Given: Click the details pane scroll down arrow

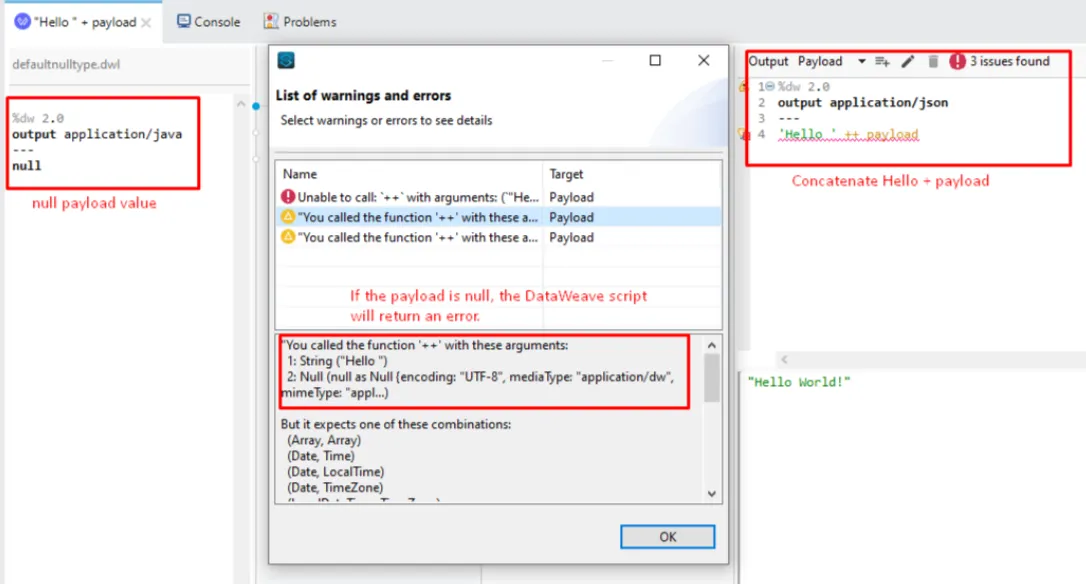Looking at the screenshot, I should click(x=711, y=494).
